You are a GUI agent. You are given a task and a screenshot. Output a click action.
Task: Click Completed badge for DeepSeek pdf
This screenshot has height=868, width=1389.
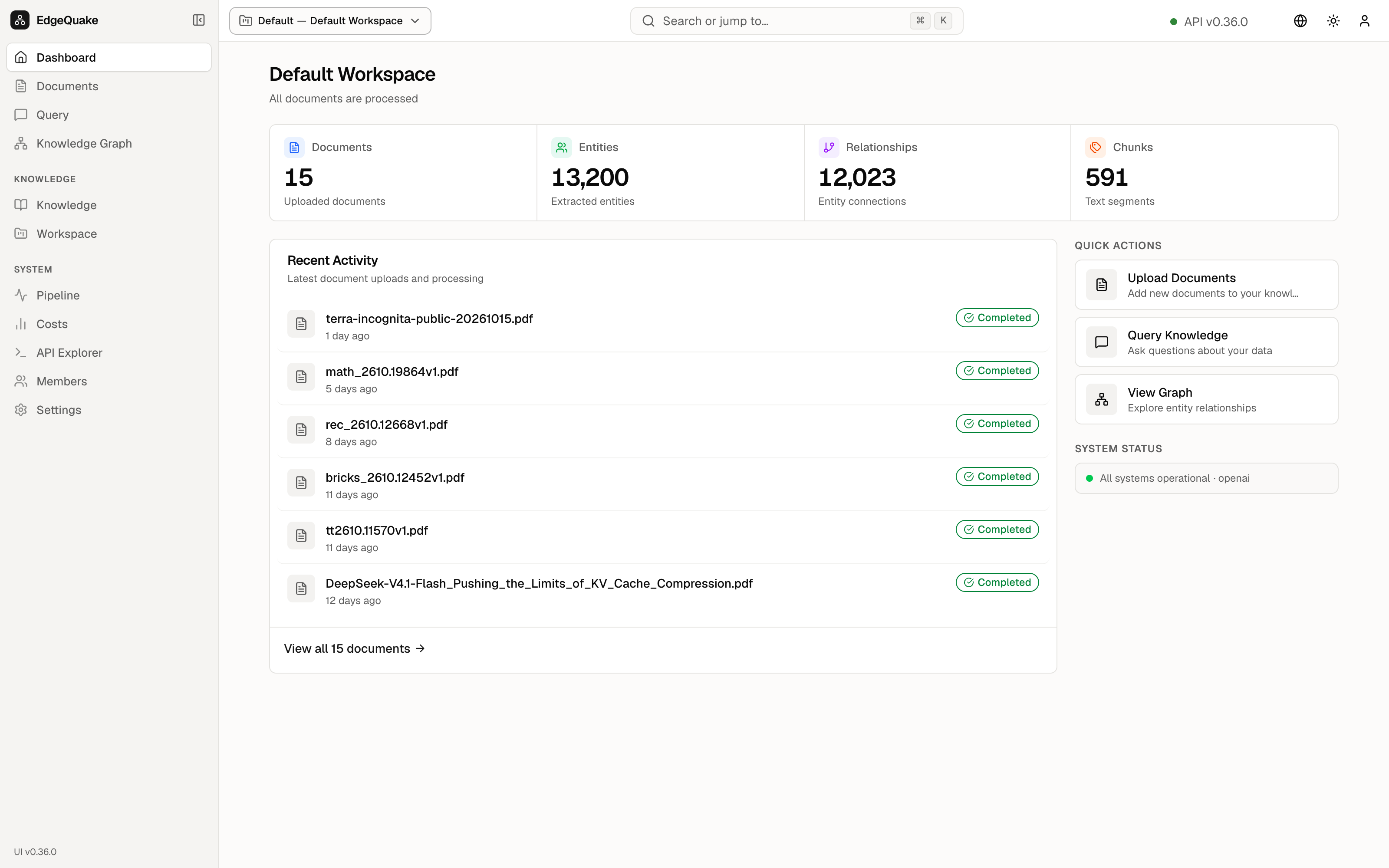coord(997,582)
